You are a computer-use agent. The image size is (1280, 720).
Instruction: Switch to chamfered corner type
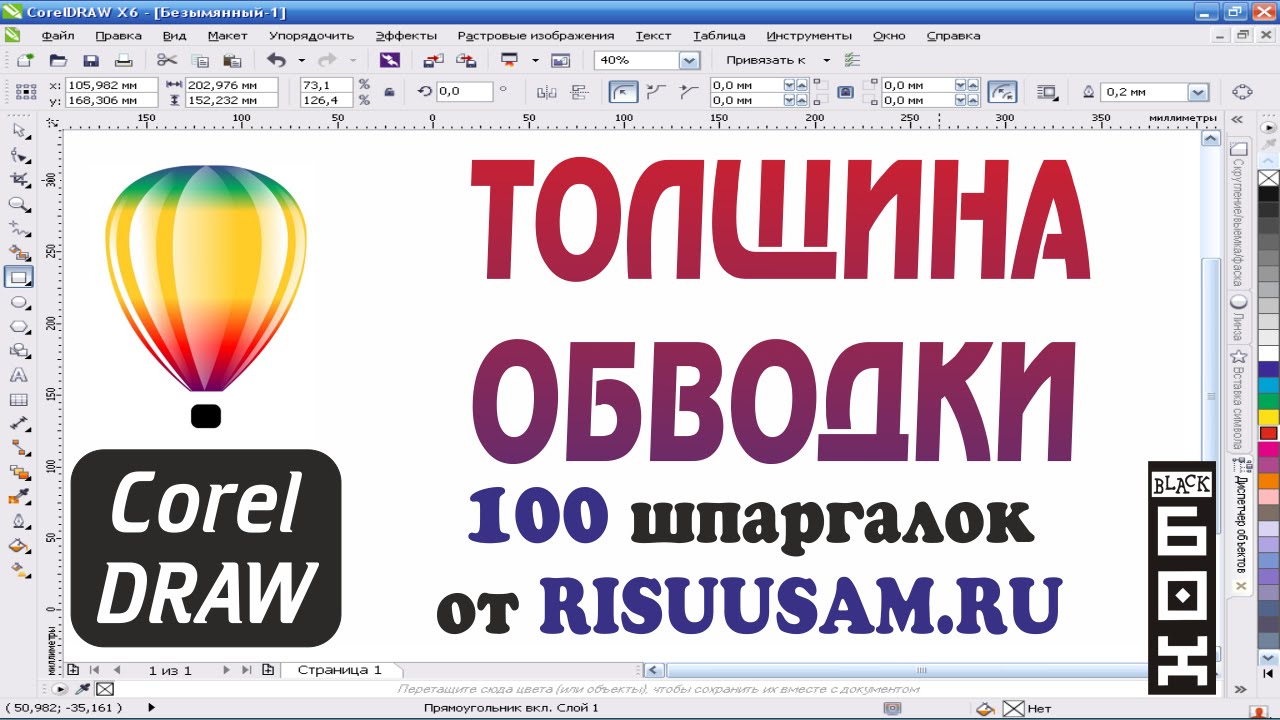[x=688, y=92]
